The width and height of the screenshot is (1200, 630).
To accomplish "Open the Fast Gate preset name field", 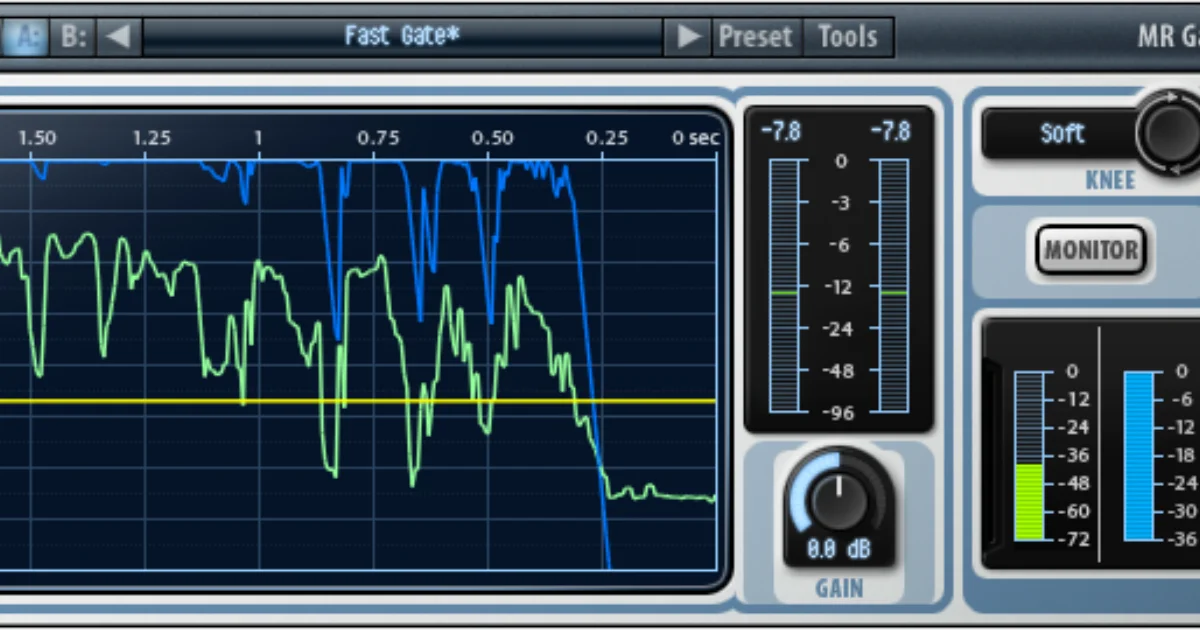I will 403,37.
